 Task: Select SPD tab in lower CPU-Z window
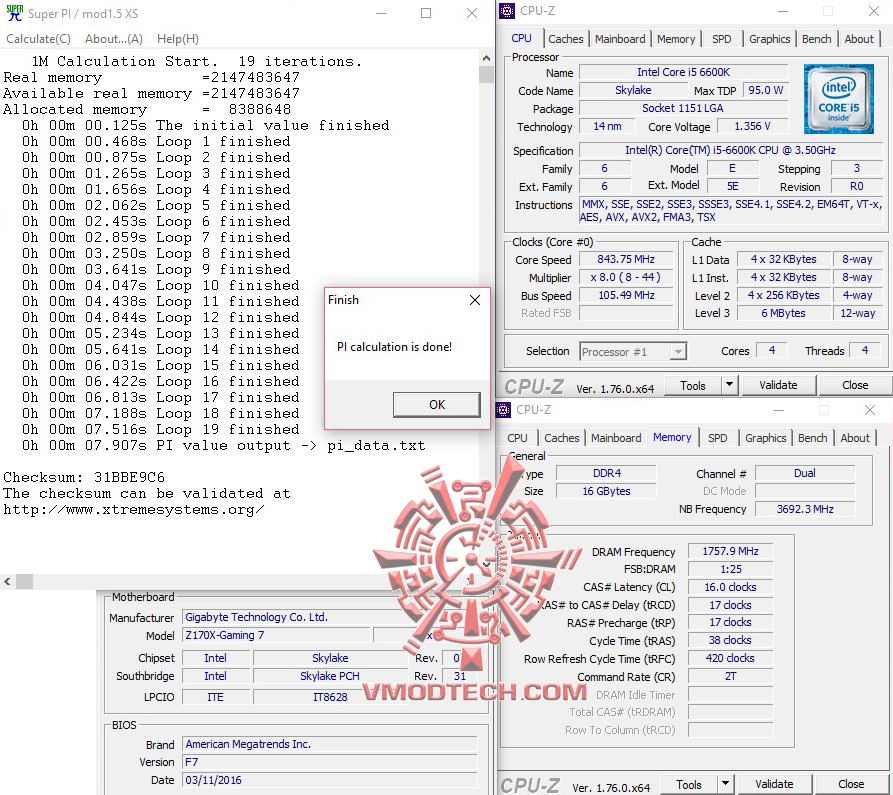718,438
